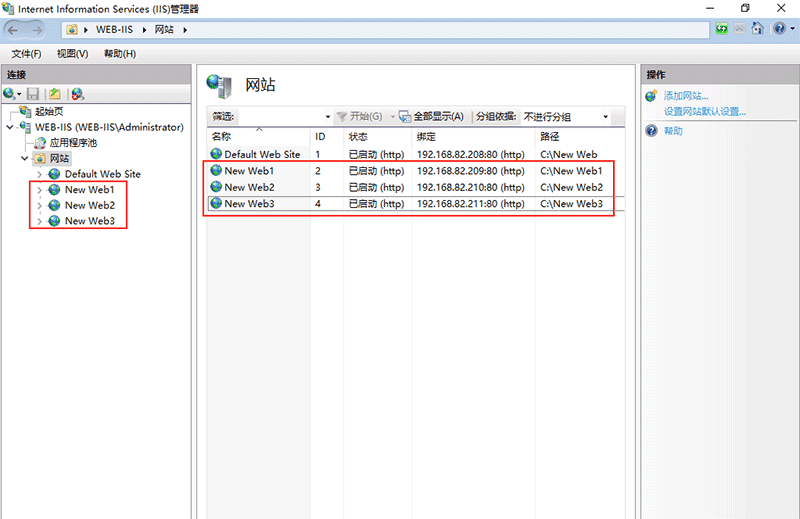Select Default Web Site row in site list
The image size is (800, 519).
416,154
